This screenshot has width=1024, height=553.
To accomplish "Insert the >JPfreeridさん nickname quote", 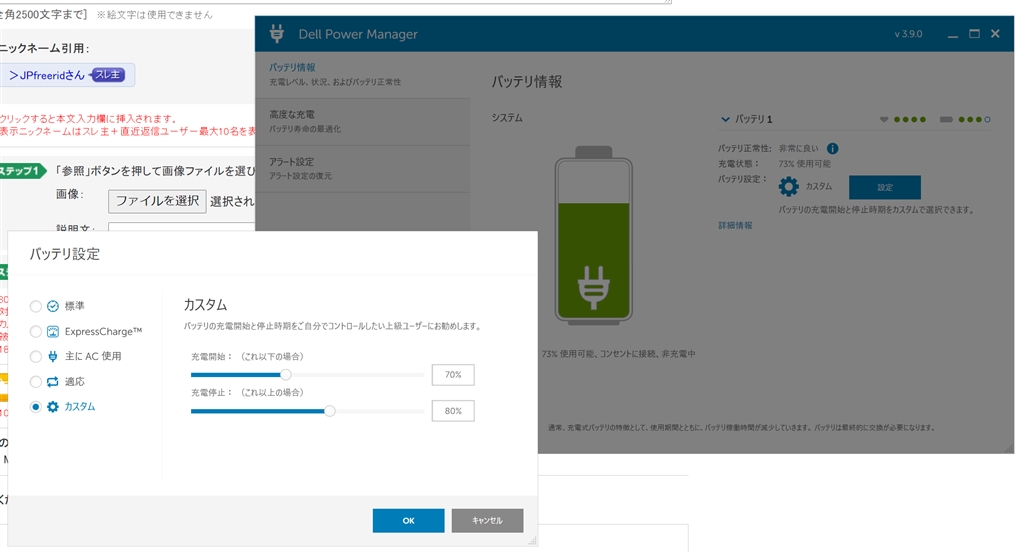I will tap(46, 75).
